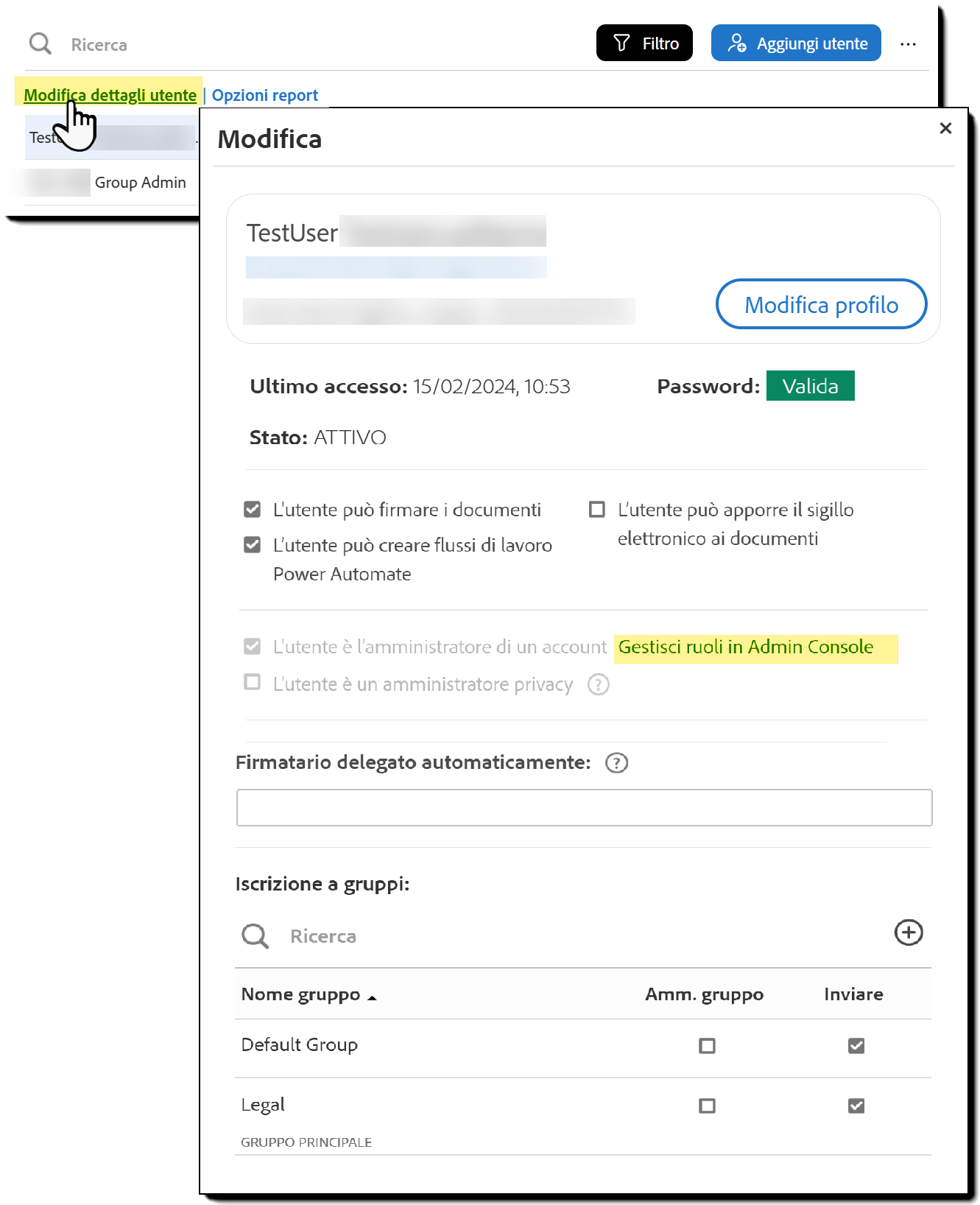Uncheck 'L'utente può firmare i documenti'
Viewport: 980px width, 1205px height.
(253, 510)
